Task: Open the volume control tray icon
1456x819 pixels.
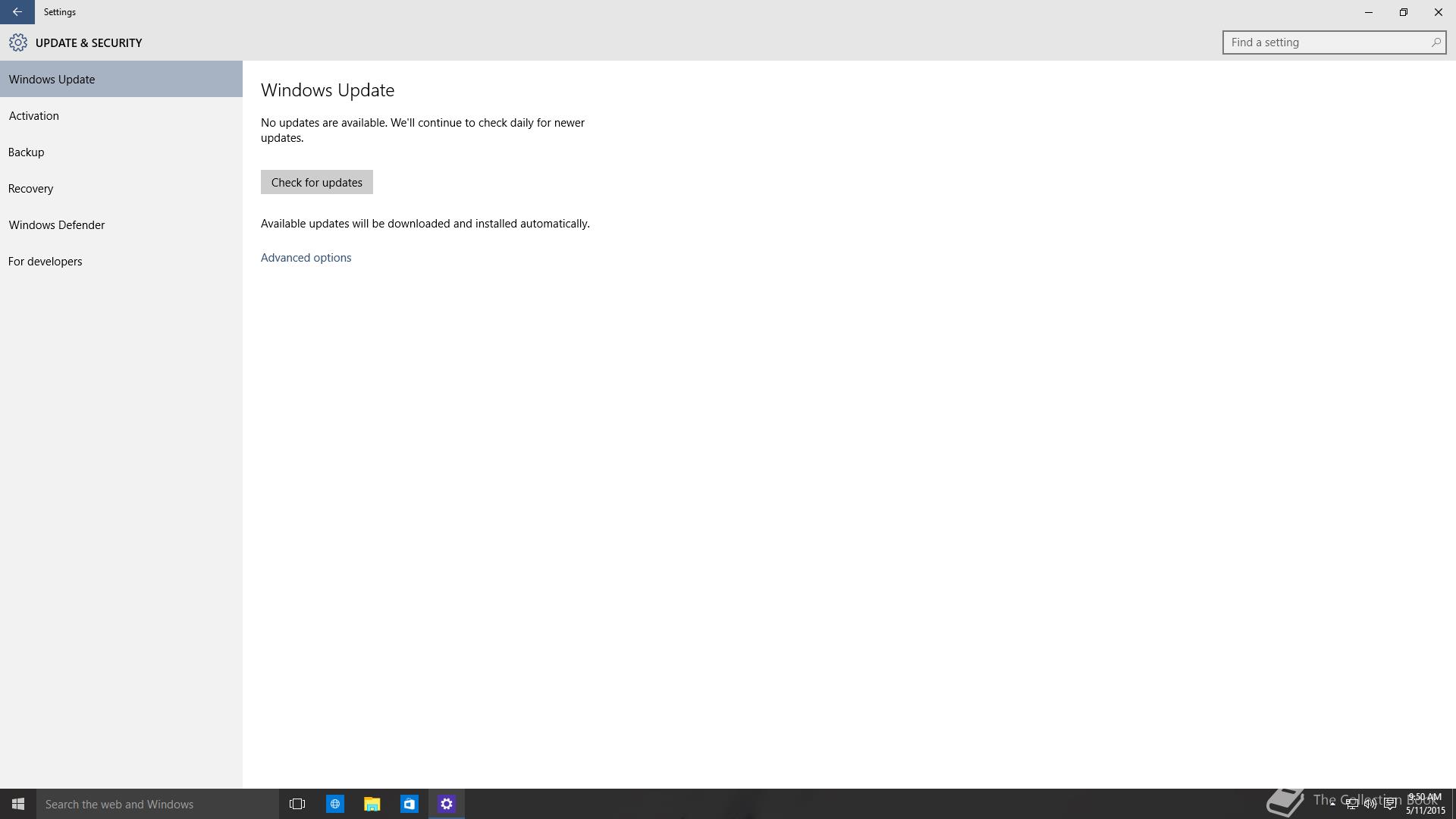Action: pos(1370,805)
